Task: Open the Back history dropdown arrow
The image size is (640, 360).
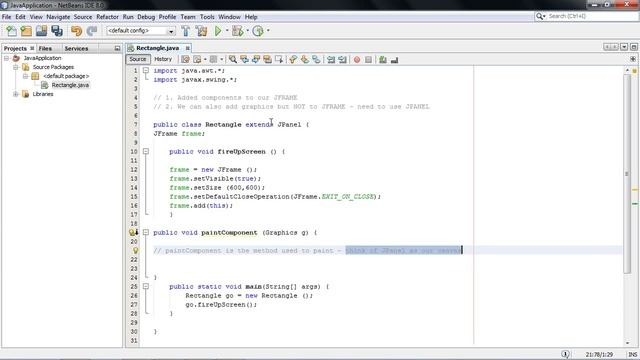Action: 205,60
